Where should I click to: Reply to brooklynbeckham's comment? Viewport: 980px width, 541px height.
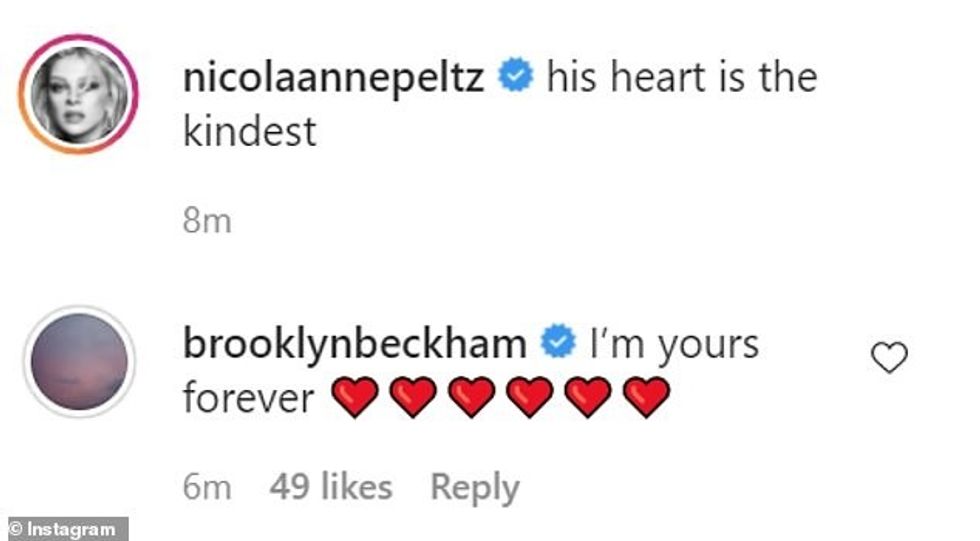tap(474, 487)
